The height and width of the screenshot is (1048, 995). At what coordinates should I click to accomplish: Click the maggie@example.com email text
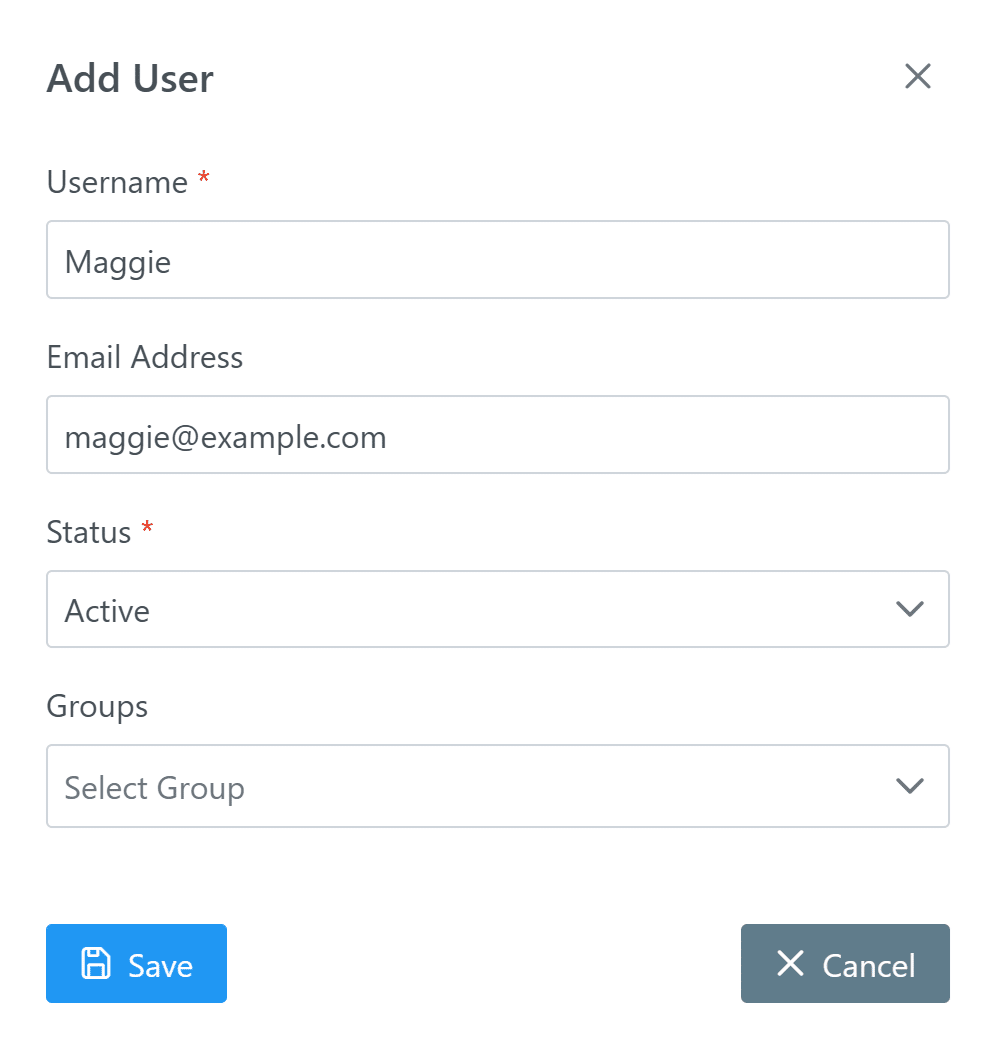pyautogui.click(x=225, y=437)
